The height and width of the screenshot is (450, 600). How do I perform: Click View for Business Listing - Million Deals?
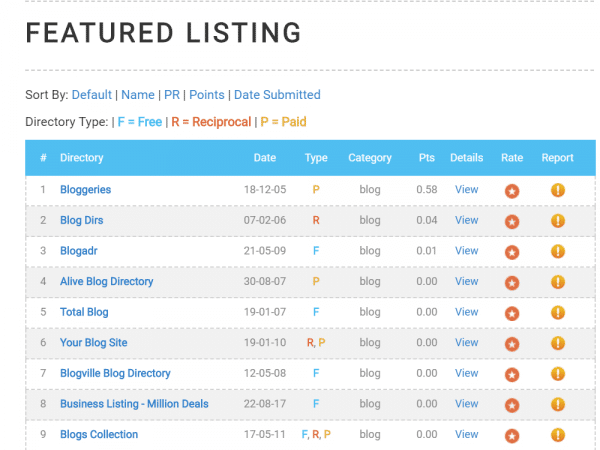click(x=466, y=404)
